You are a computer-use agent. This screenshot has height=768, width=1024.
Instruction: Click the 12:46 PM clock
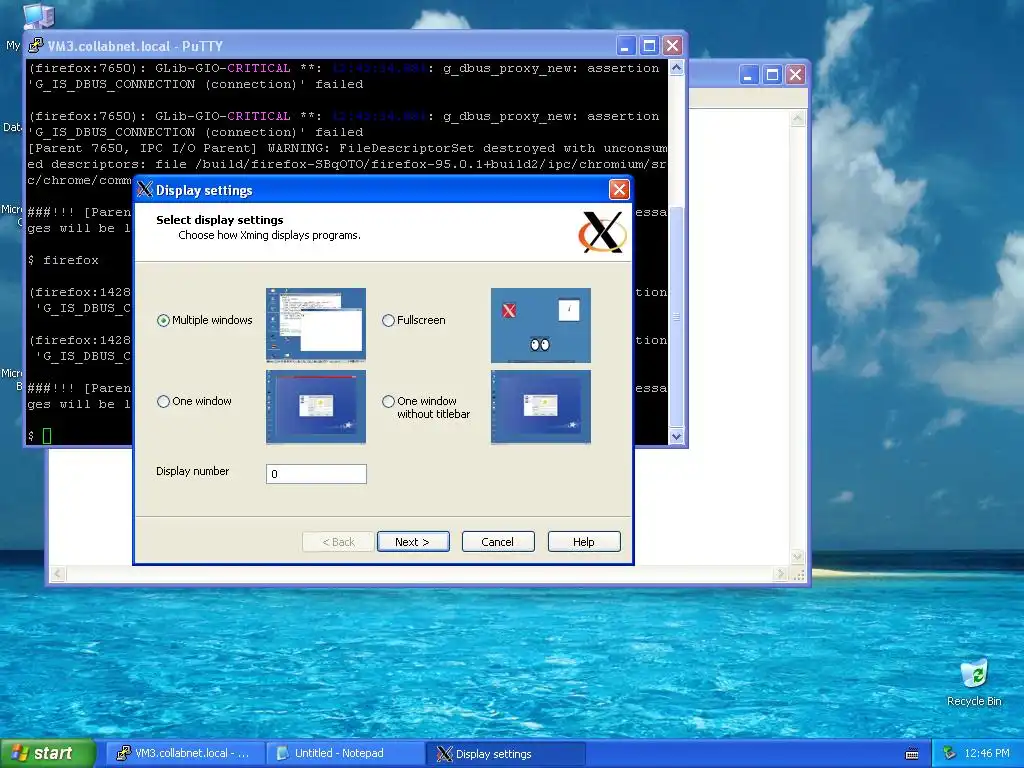[x=987, y=753]
